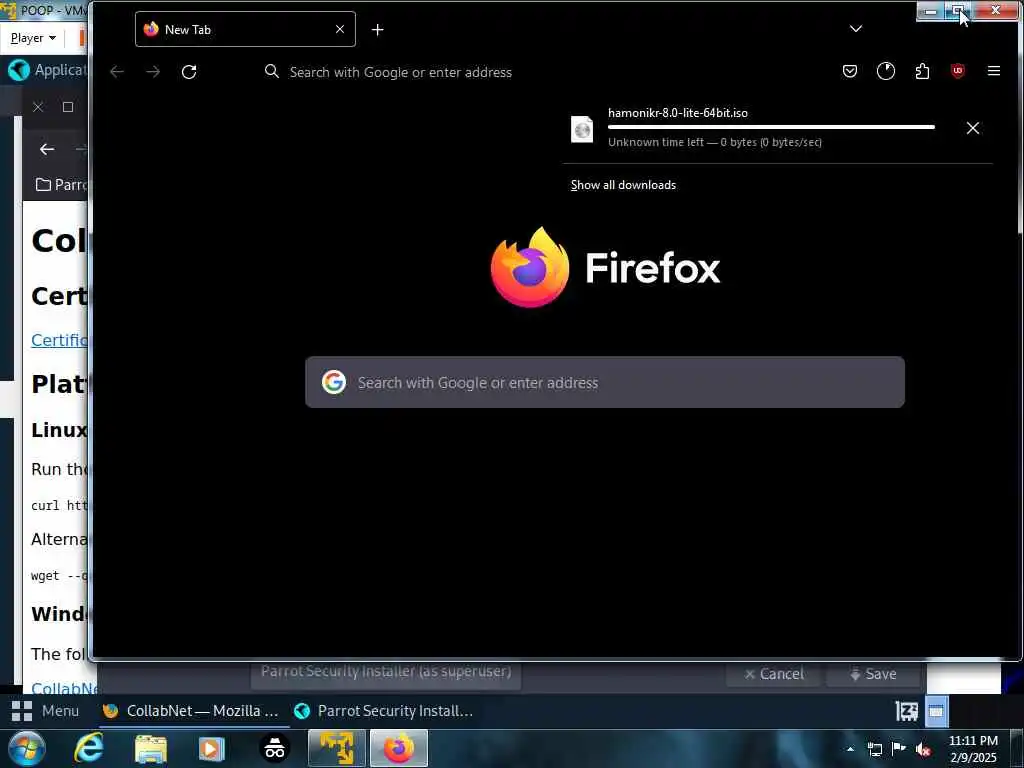Switch to Parrot Security Installer taskbar item

384,711
